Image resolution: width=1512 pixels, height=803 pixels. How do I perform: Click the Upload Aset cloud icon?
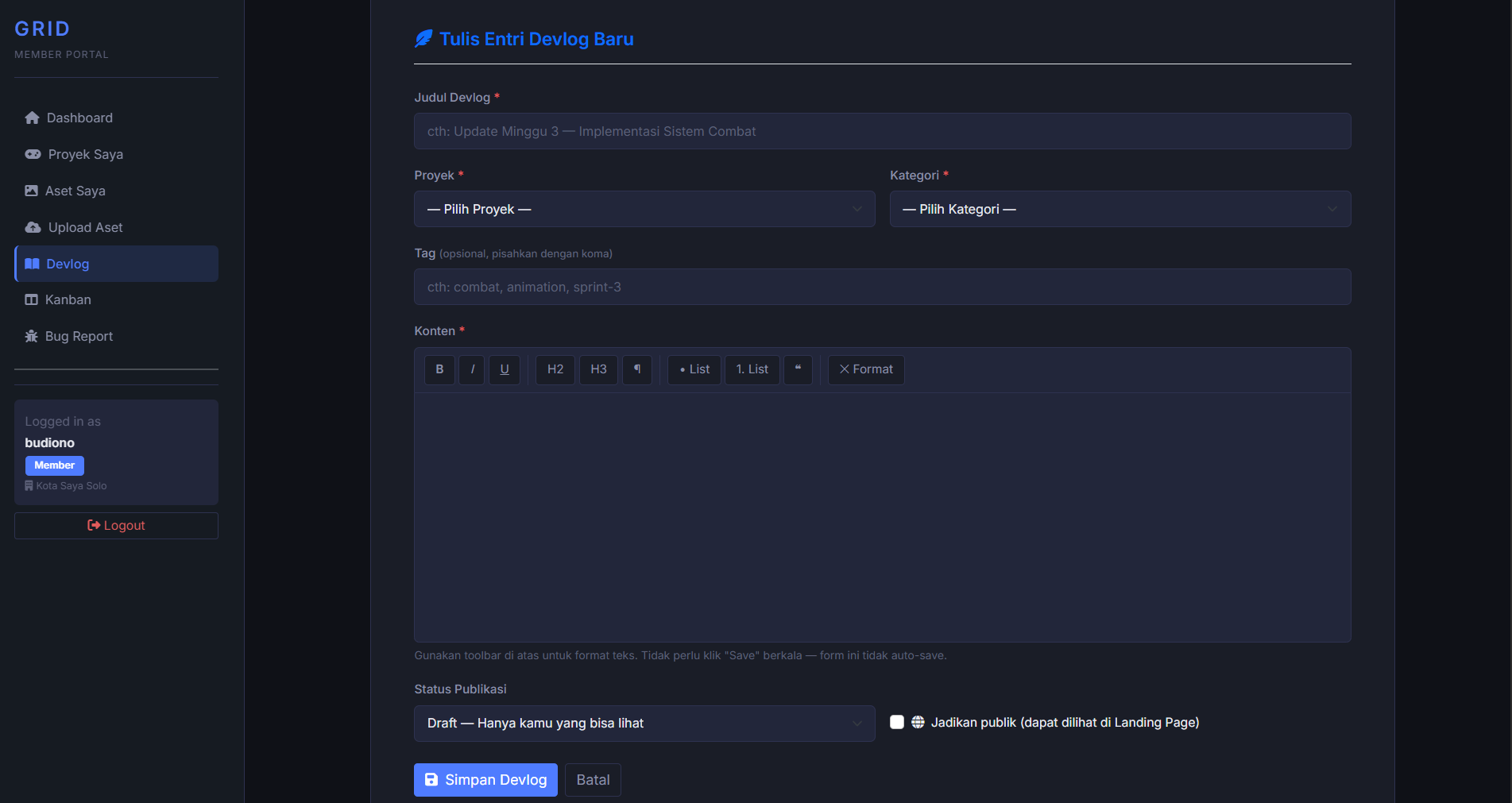point(33,227)
